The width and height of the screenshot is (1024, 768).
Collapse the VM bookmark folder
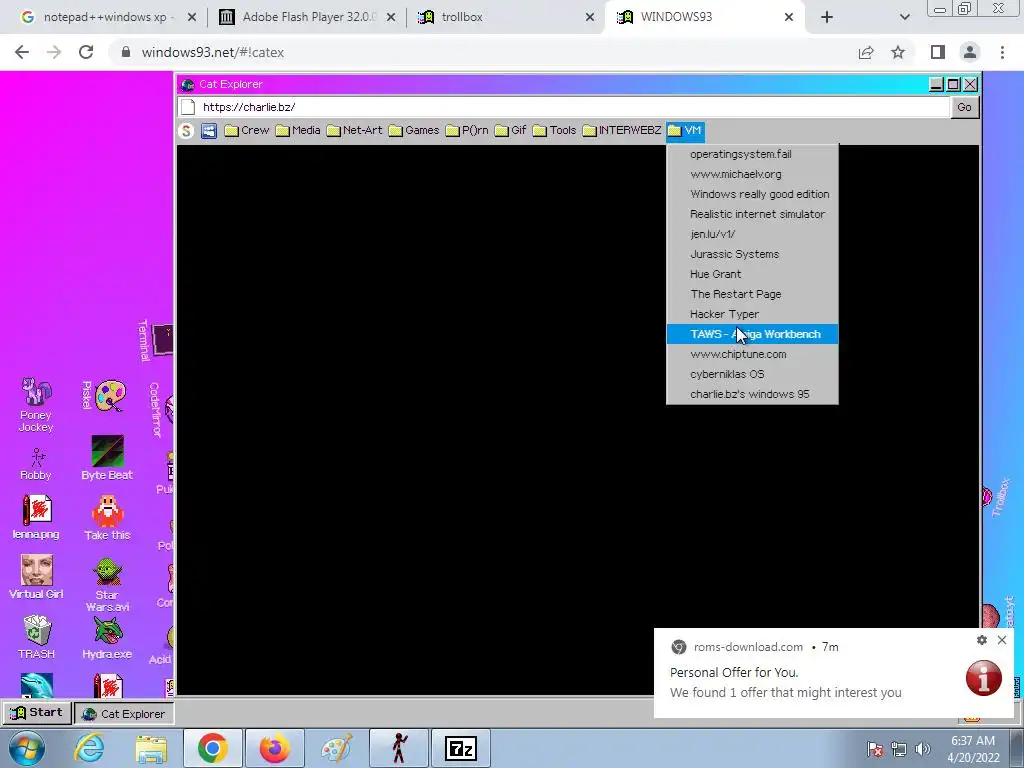coord(685,131)
